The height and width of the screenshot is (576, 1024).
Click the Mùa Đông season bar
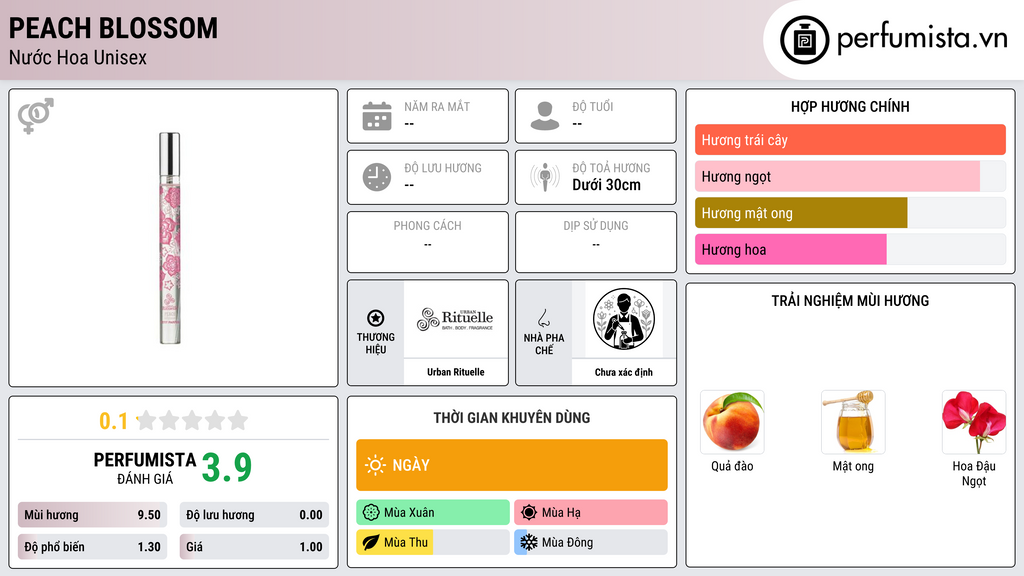pyautogui.click(x=591, y=543)
